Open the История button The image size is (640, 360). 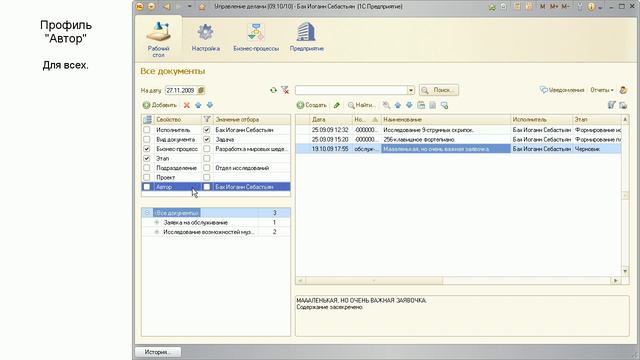coord(158,352)
